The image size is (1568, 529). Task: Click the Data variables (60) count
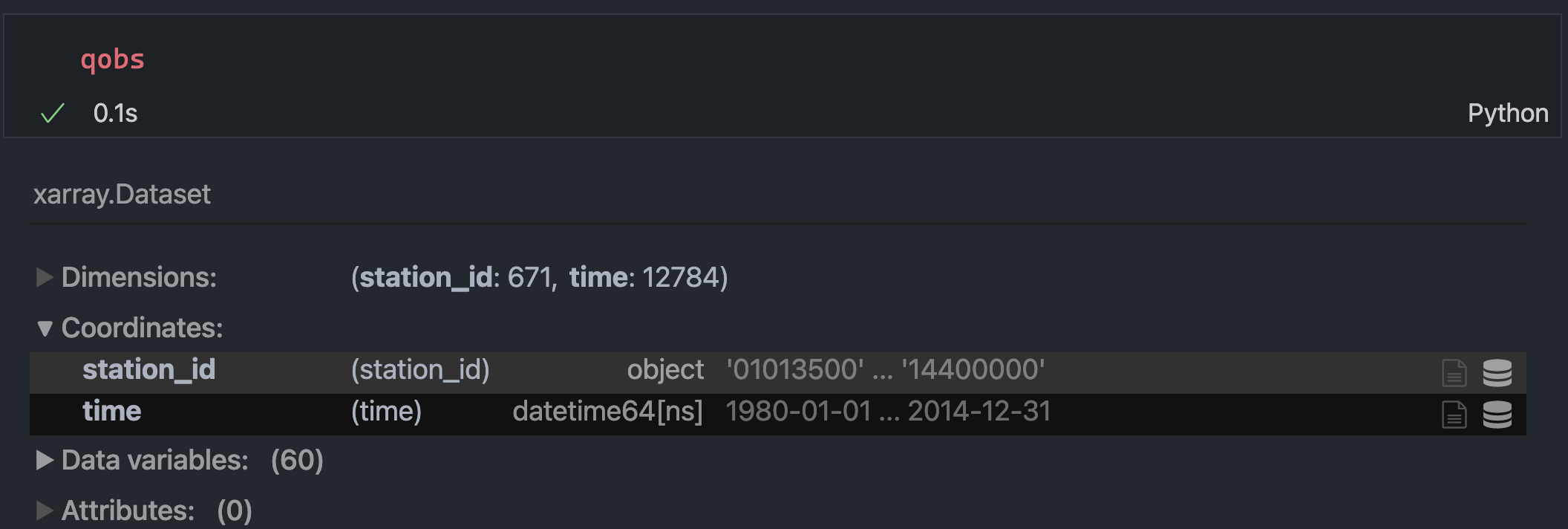tap(297, 461)
